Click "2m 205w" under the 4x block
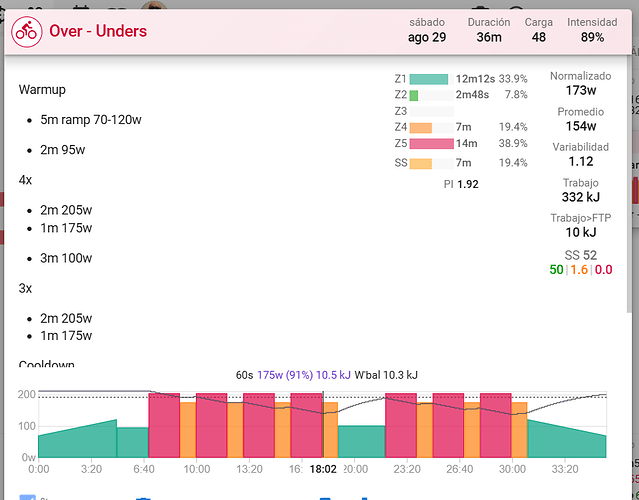 (66, 210)
